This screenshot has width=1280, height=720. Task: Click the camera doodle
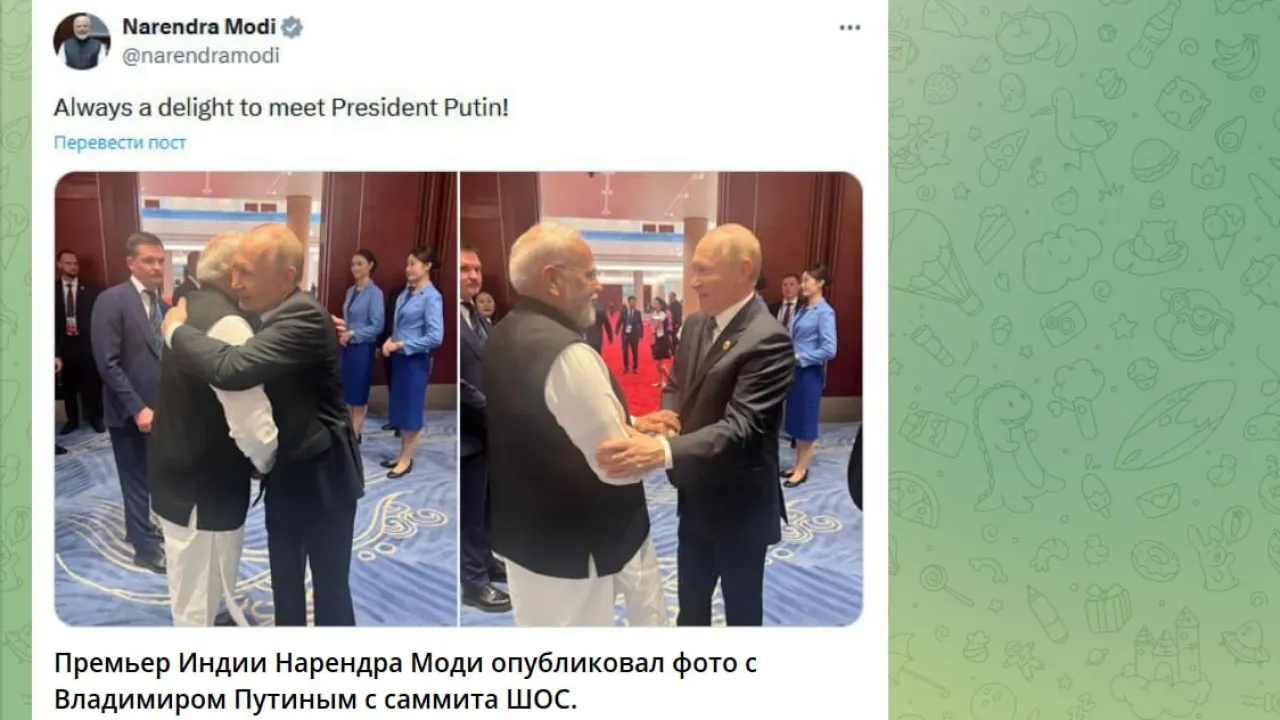click(1063, 325)
